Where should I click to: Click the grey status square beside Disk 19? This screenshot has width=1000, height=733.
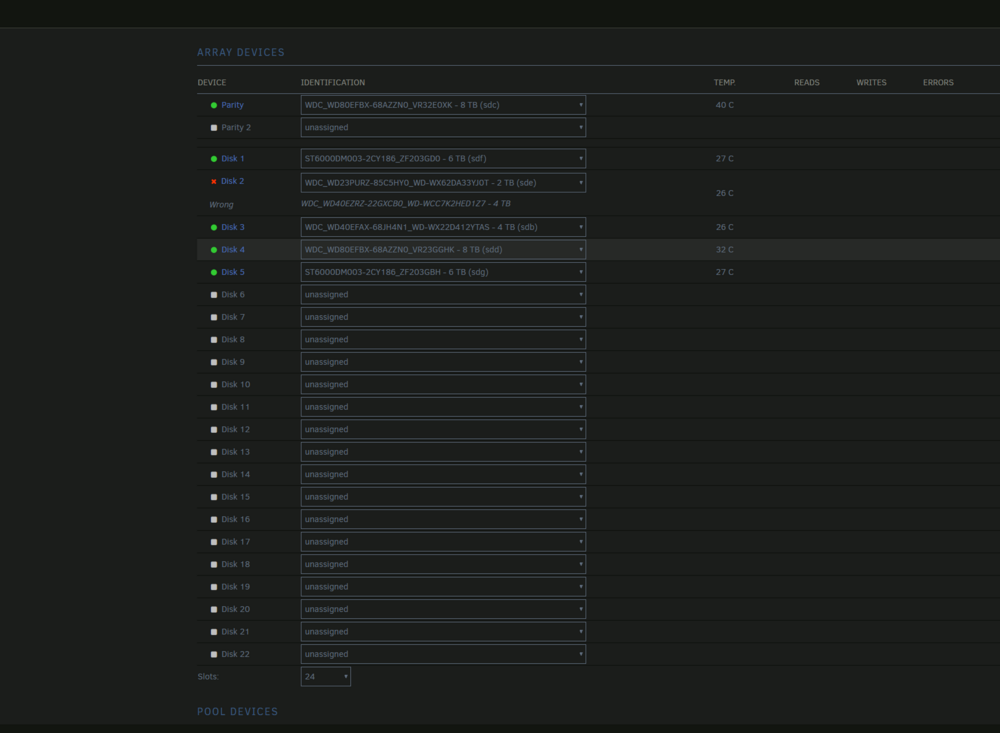click(214, 587)
